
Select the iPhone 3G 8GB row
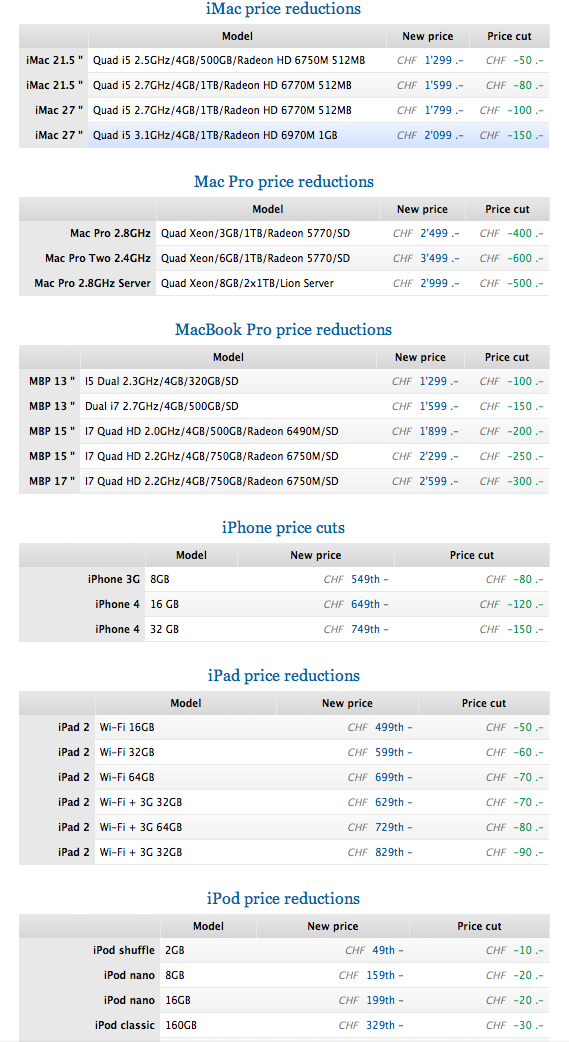(x=284, y=579)
